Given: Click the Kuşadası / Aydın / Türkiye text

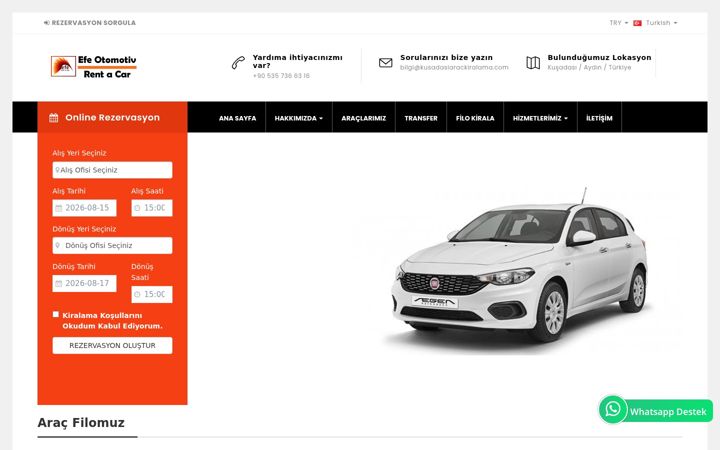Looking at the screenshot, I should [589, 68].
